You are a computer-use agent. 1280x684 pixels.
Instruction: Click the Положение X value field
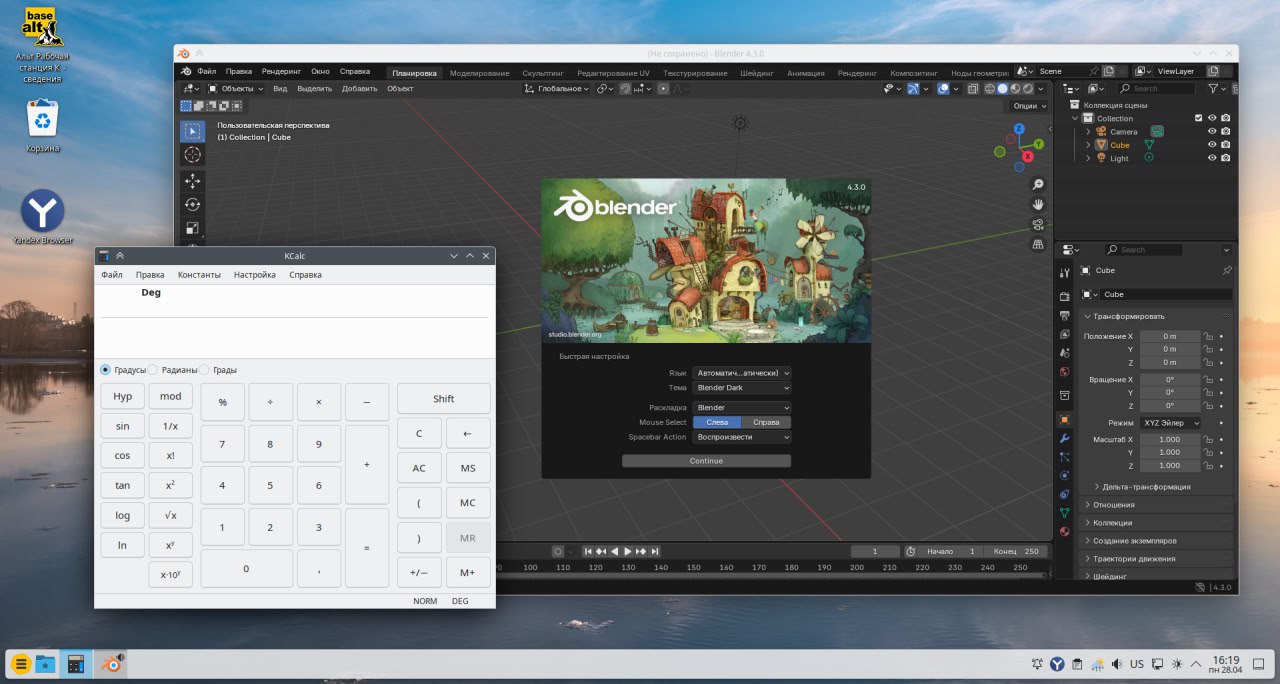1170,336
